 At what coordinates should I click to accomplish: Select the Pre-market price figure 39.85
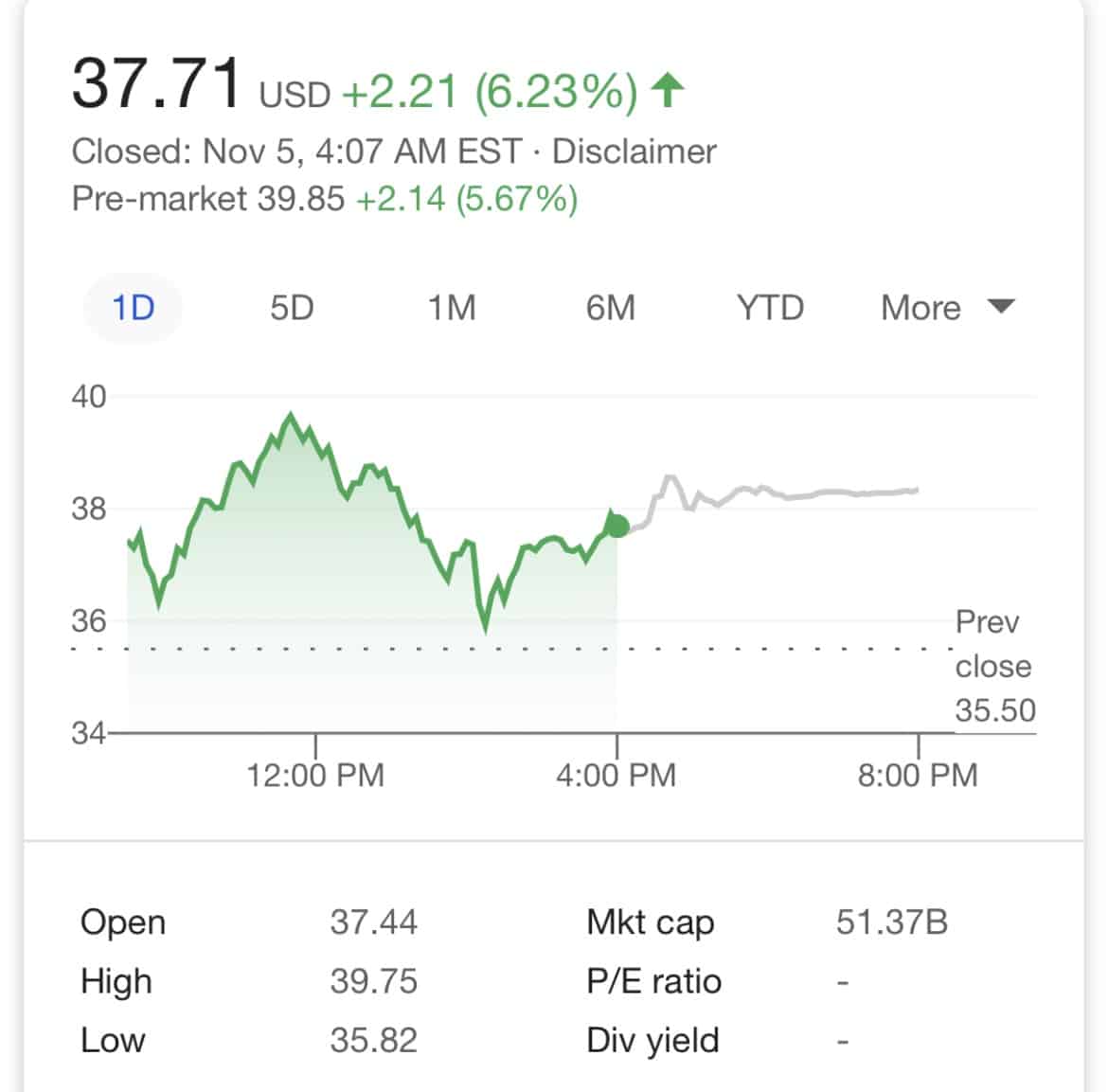point(305,199)
